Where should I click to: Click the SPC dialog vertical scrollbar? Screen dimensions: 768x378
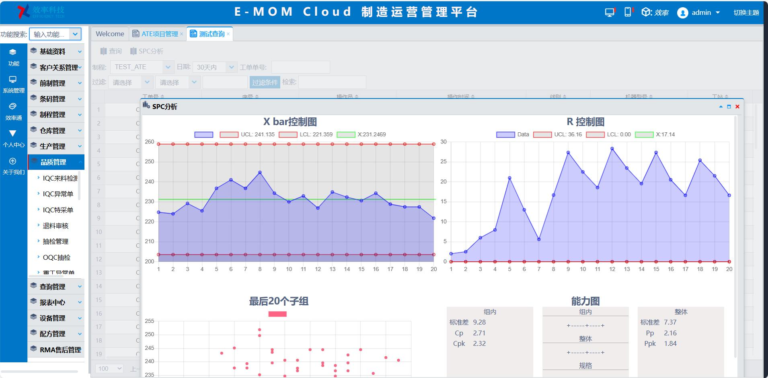pos(736,235)
